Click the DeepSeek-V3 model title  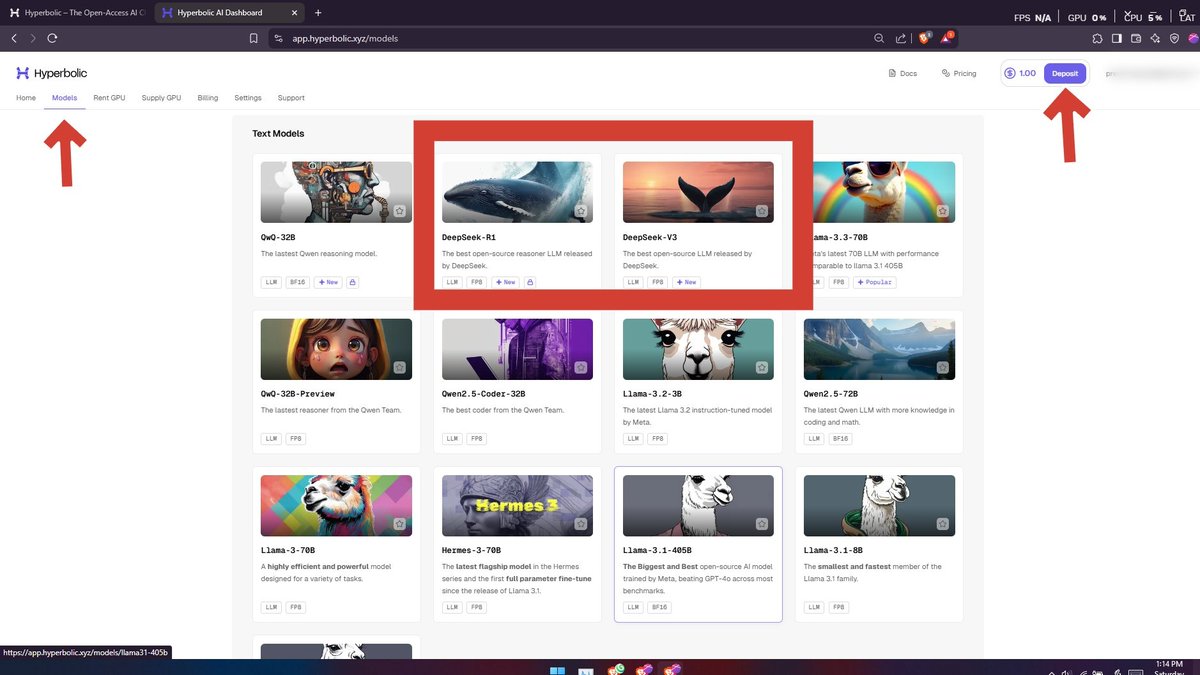pyautogui.click(x=652, y=237)
